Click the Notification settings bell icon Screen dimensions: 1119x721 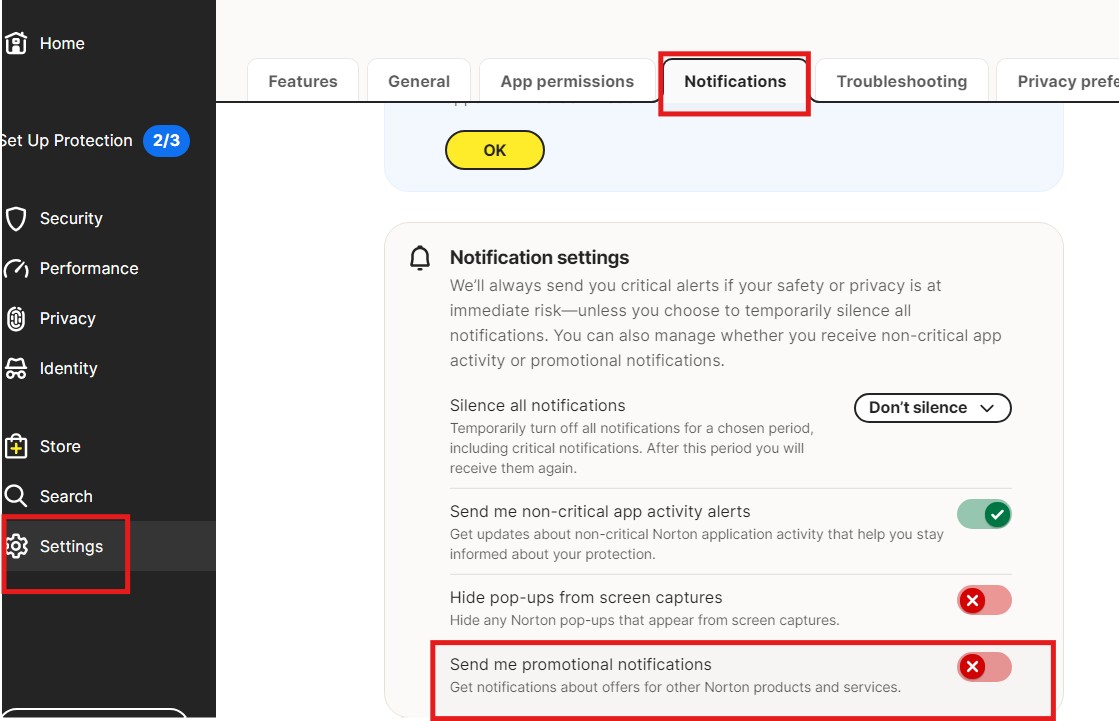420,258
